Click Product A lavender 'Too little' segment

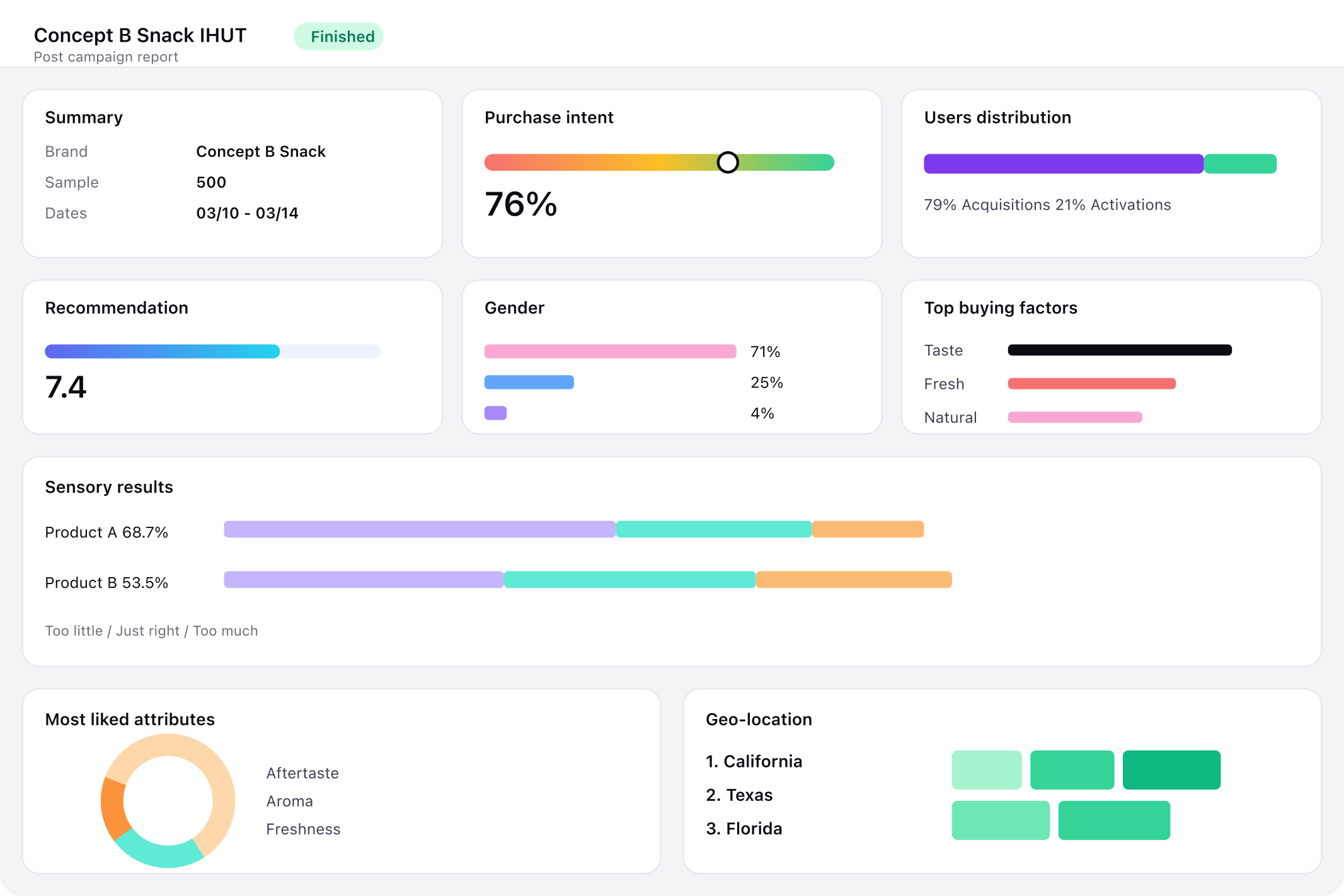click(x=420, y=529)
